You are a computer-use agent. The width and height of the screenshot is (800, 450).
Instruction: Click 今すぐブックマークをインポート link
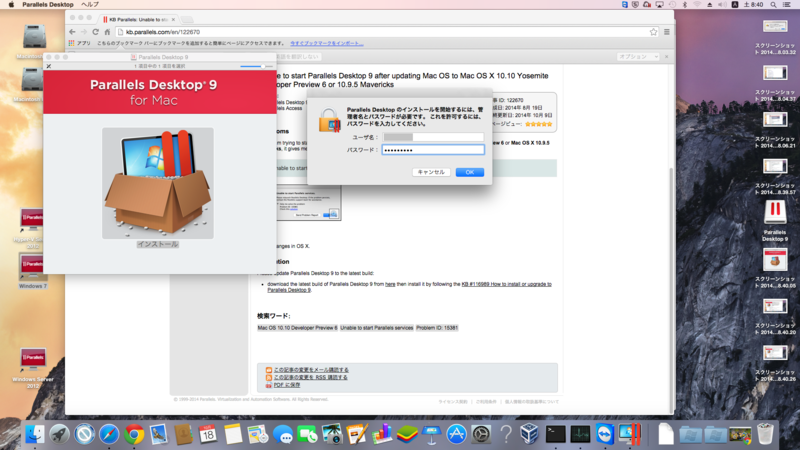coord(327,43)
